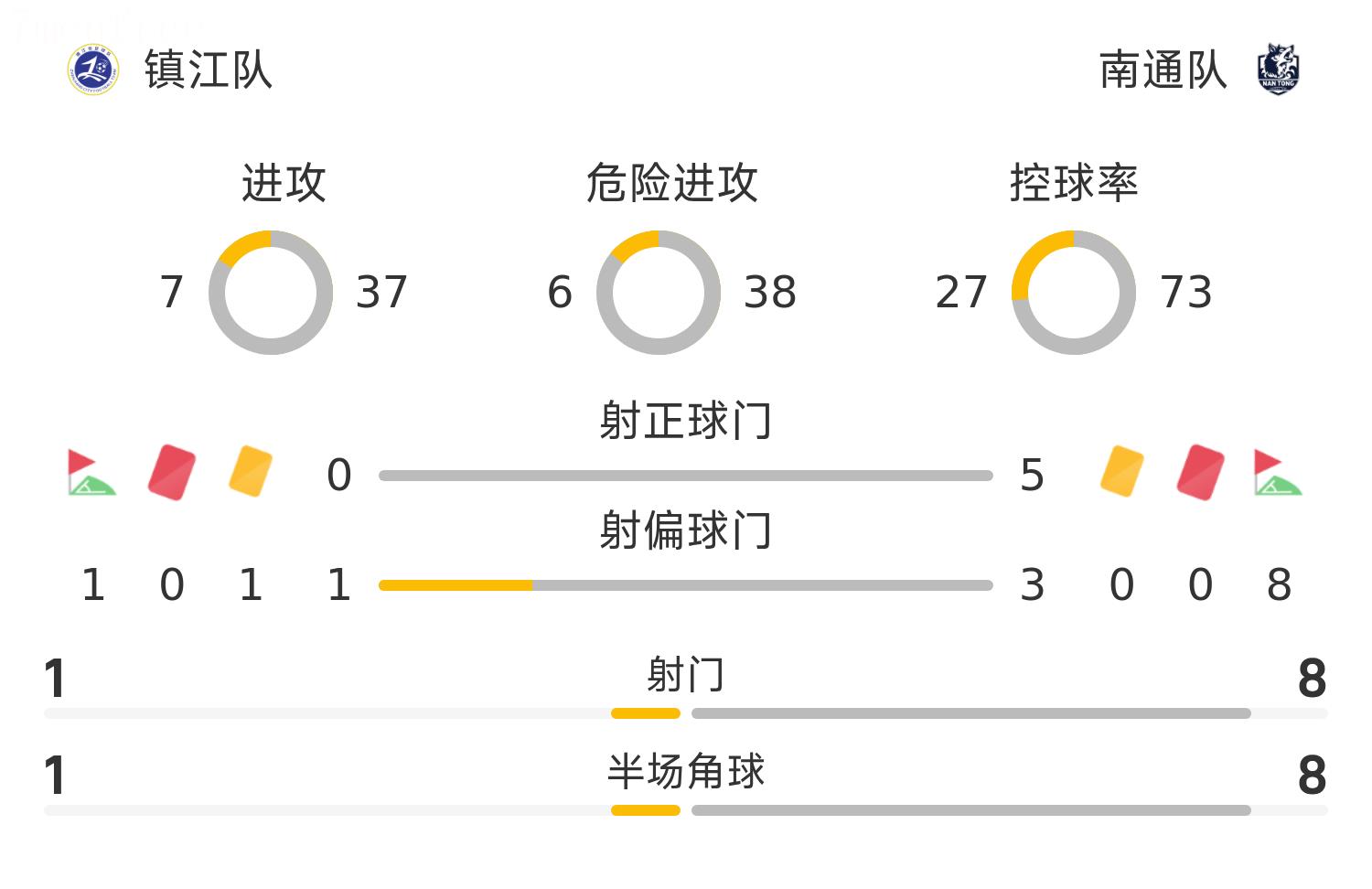This screenshot has height=889, width=1372.
Task: Click the right corner flag icon
Action: click(x=1279, y=472)
